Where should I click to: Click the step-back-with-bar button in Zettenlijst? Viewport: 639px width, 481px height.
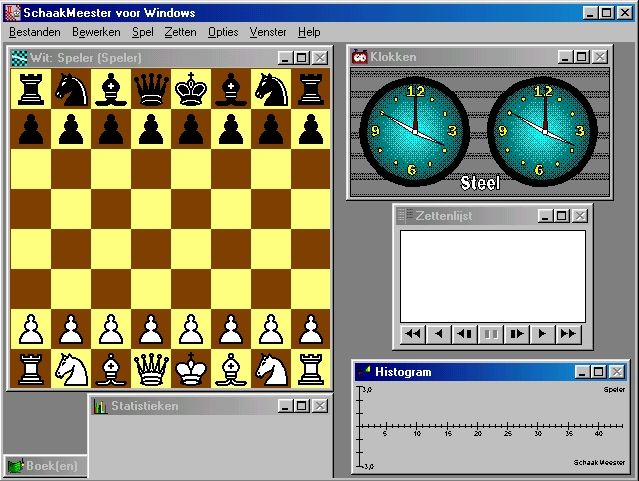point(465,334)
